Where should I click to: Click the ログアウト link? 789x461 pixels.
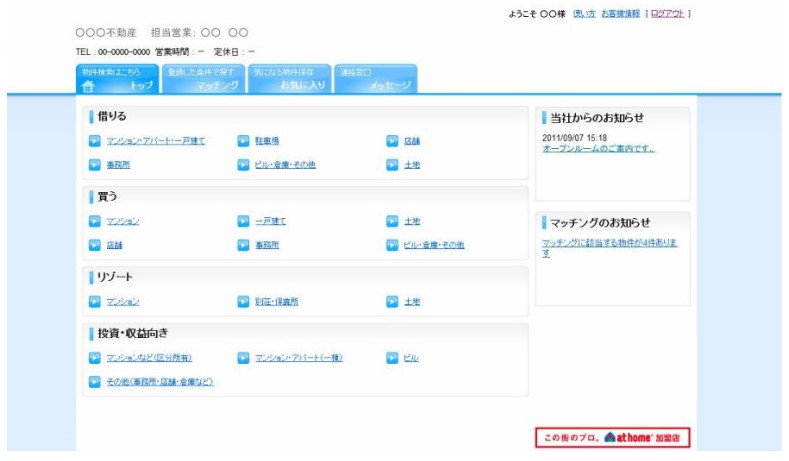pyautogui.click(x=667, y=14)
